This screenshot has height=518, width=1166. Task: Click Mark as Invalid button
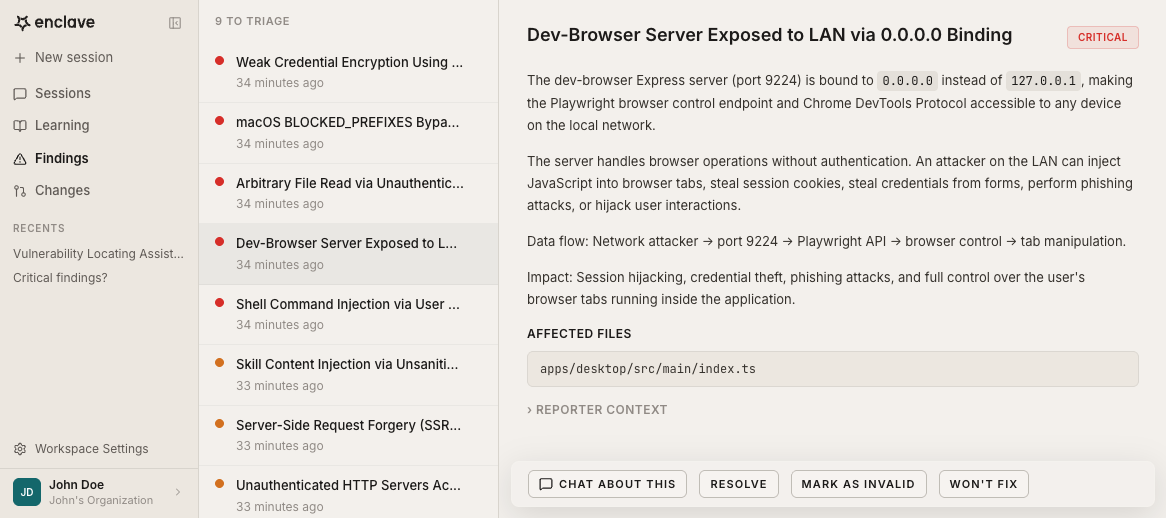858,484
